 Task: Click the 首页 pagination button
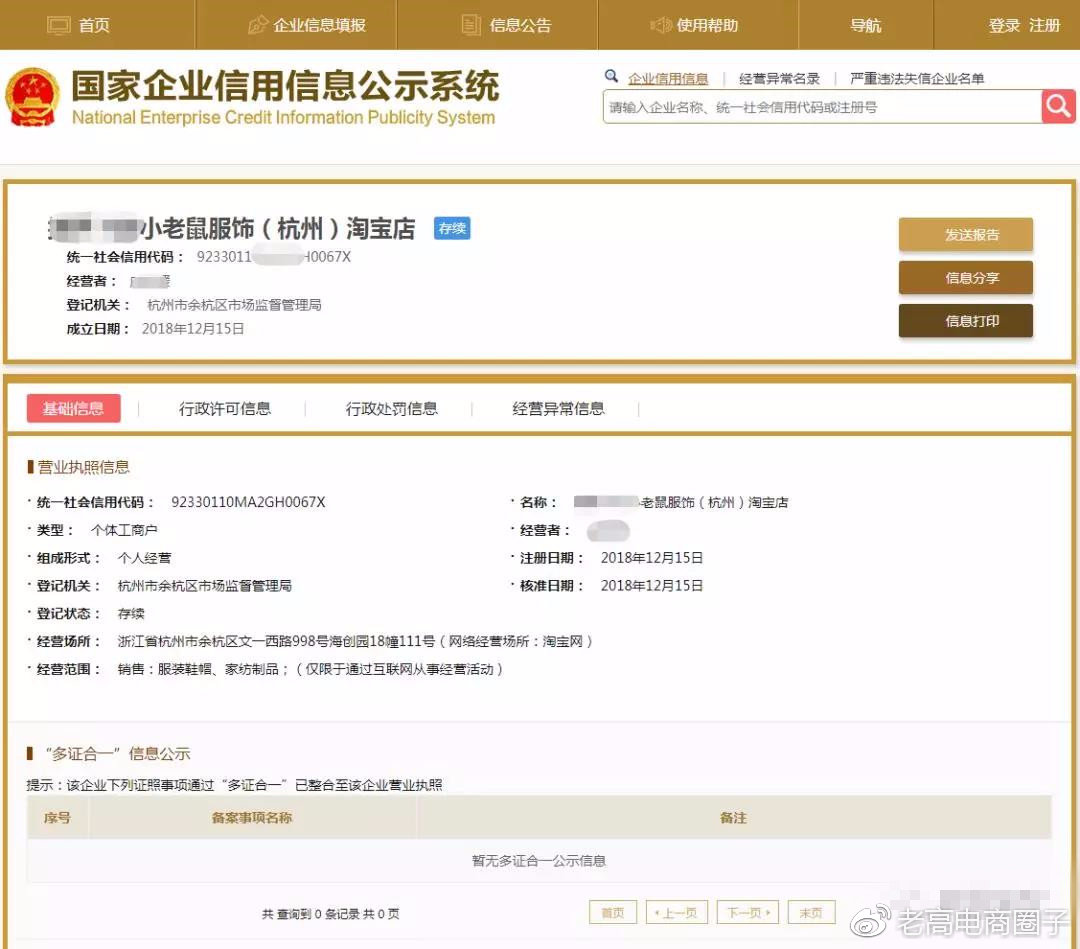(613, 912)
